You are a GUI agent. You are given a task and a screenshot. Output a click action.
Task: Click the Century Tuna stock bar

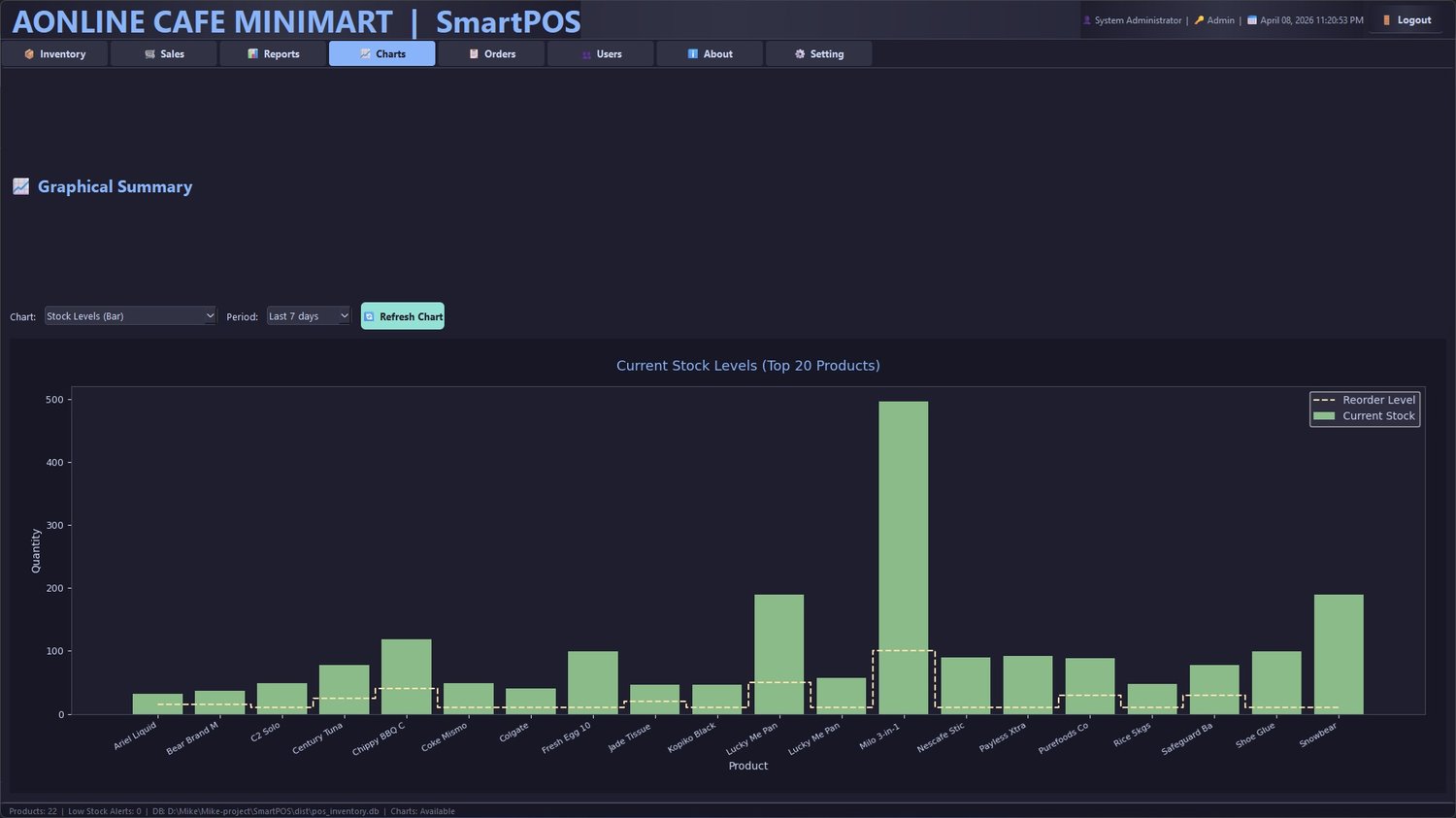click(345, 690)
